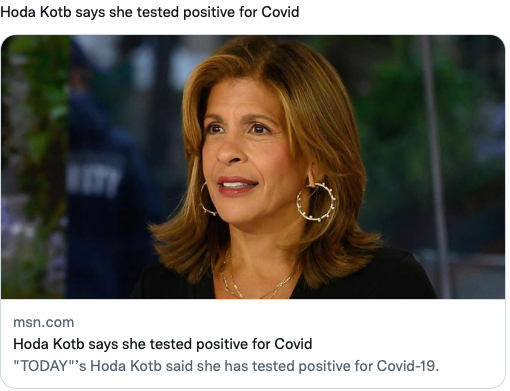Click the white footer area of link card
The width and height of the screenshot is (510, 391).
253,343
